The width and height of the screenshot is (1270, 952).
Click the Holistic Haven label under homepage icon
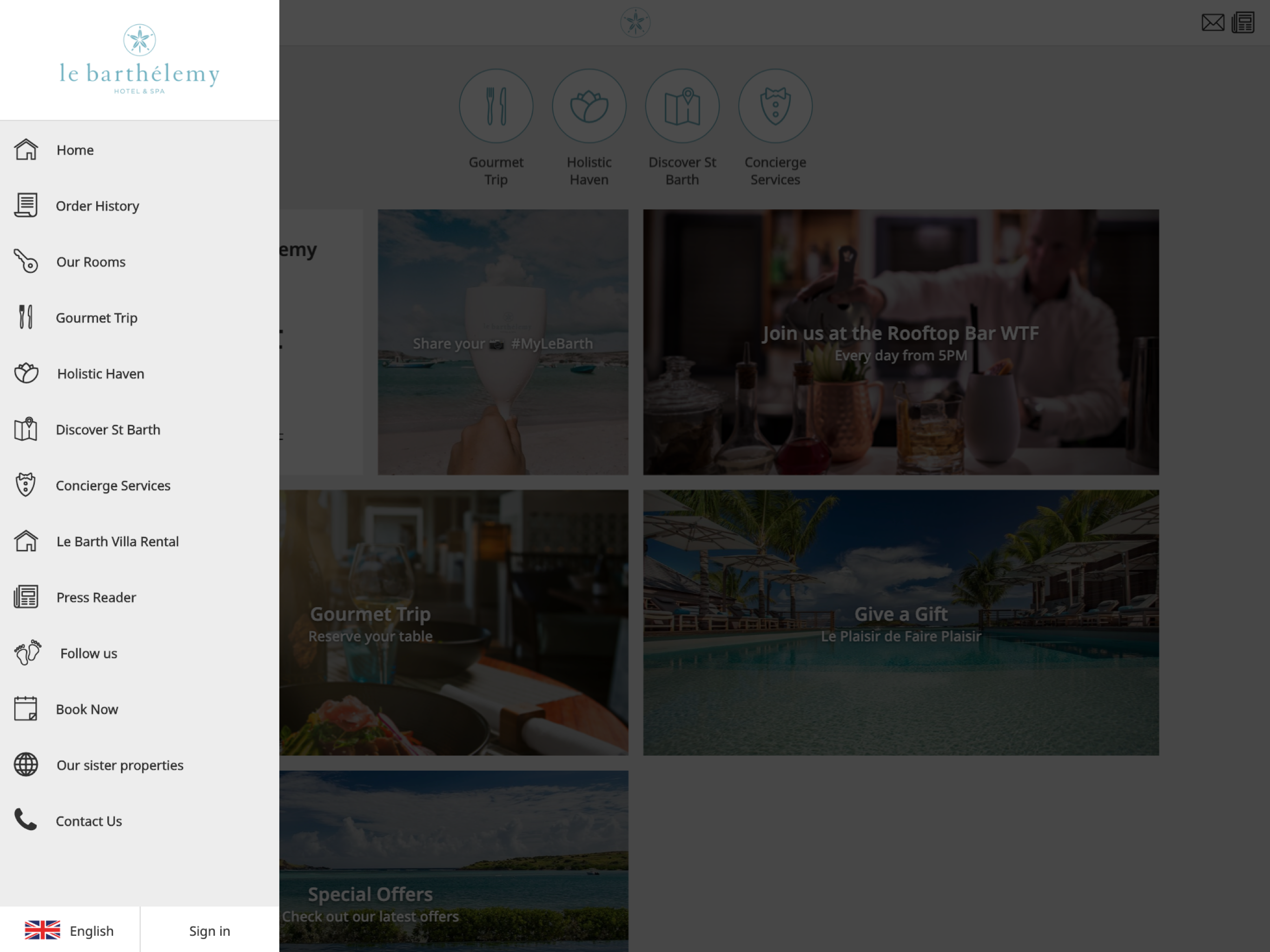tap(589, 171)
